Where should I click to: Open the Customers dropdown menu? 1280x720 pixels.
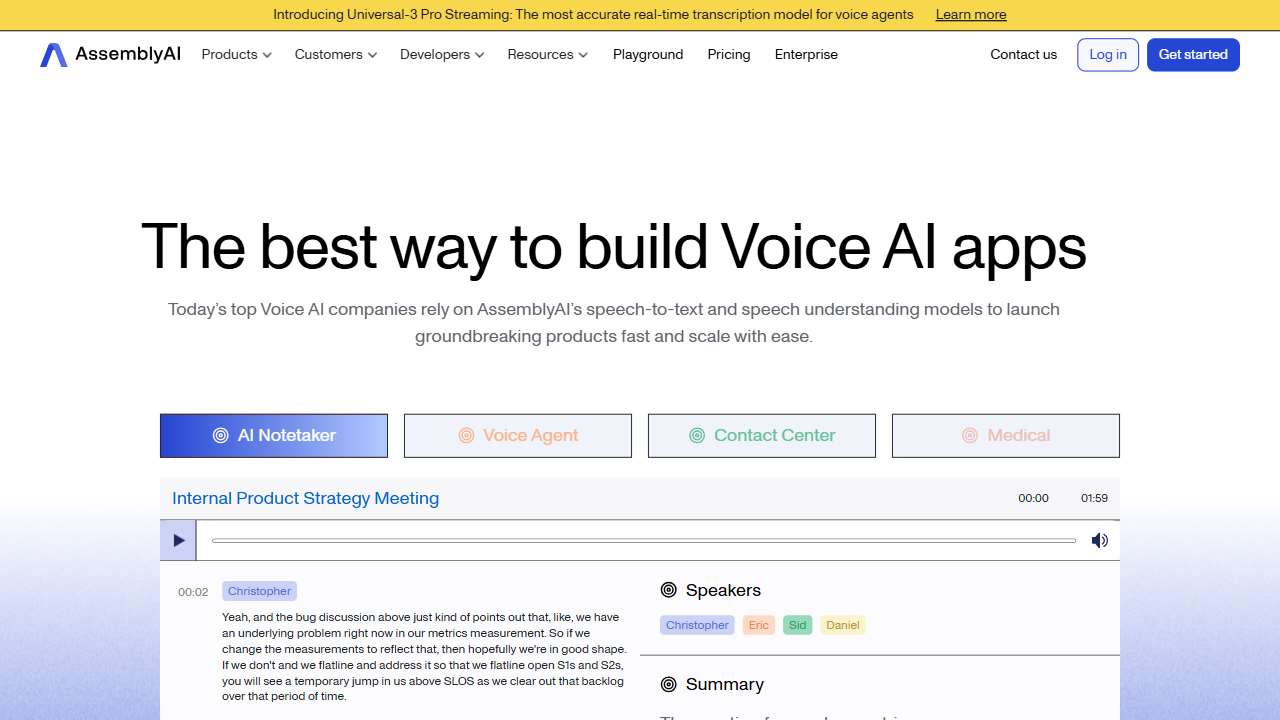pyautogui.click(x=335, y=55)
